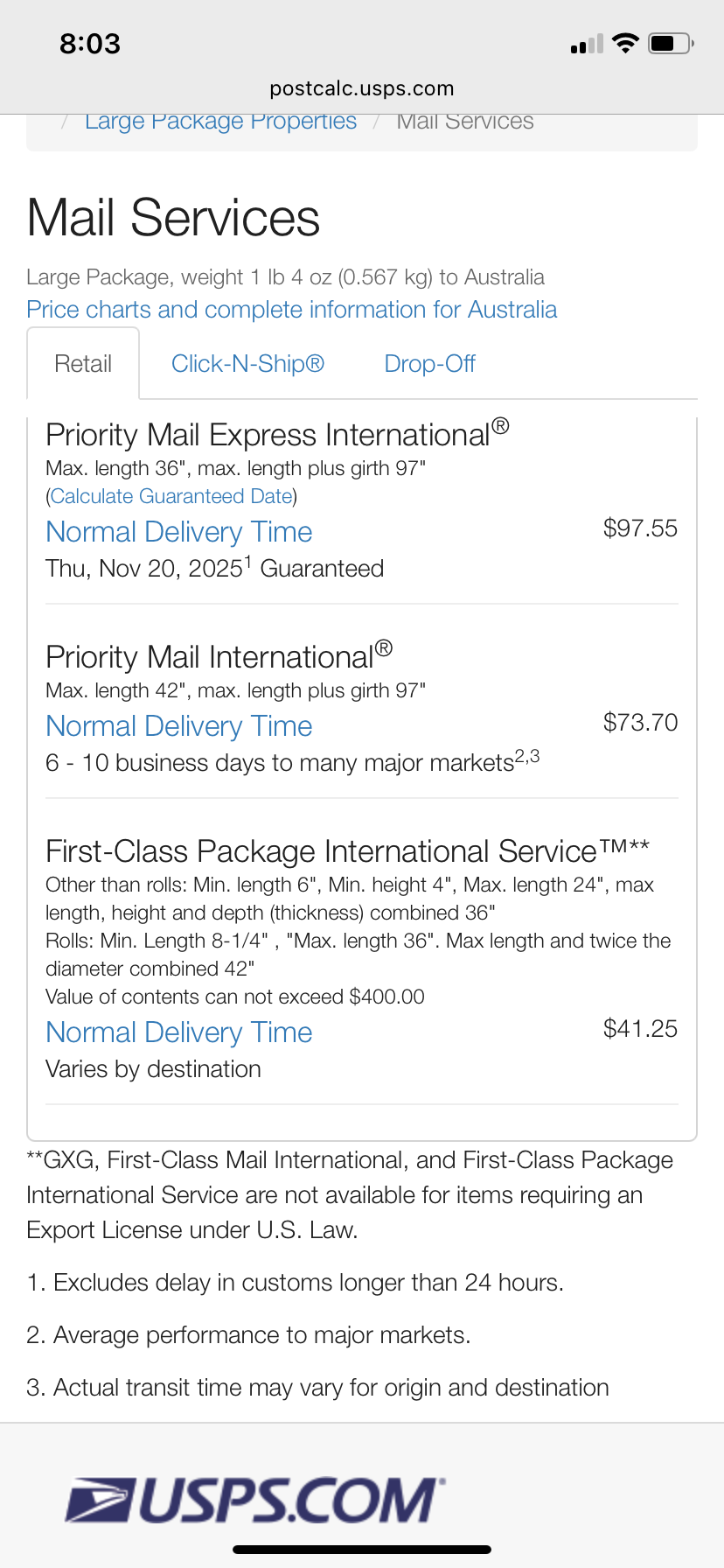Viewport: 724px width, 1568px height.
Task: Tap Mail Services breadcrumb item
Action: [x=464, y=121]
